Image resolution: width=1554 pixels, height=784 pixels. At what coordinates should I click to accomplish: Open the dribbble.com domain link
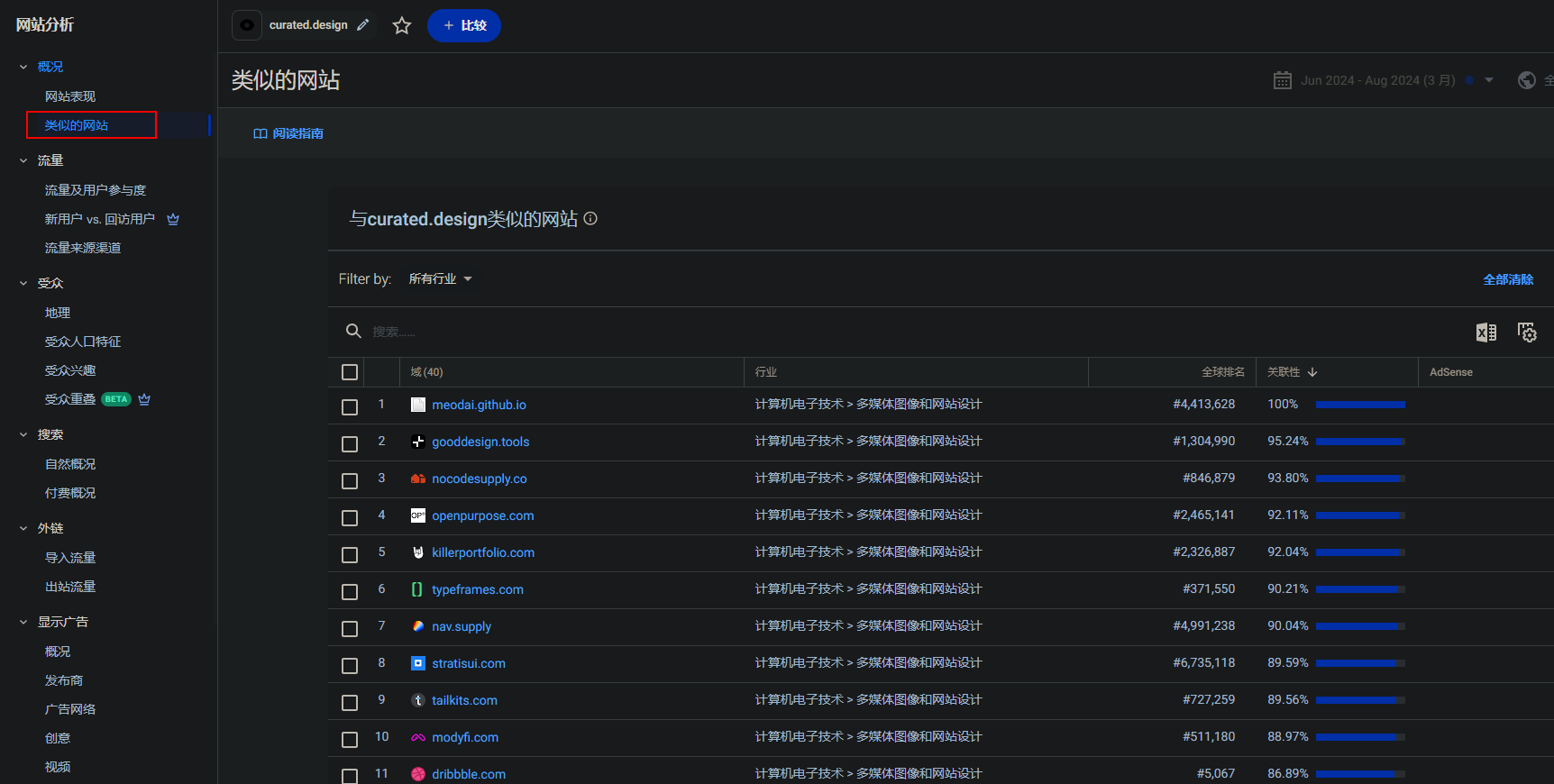(x=468, y=774)
